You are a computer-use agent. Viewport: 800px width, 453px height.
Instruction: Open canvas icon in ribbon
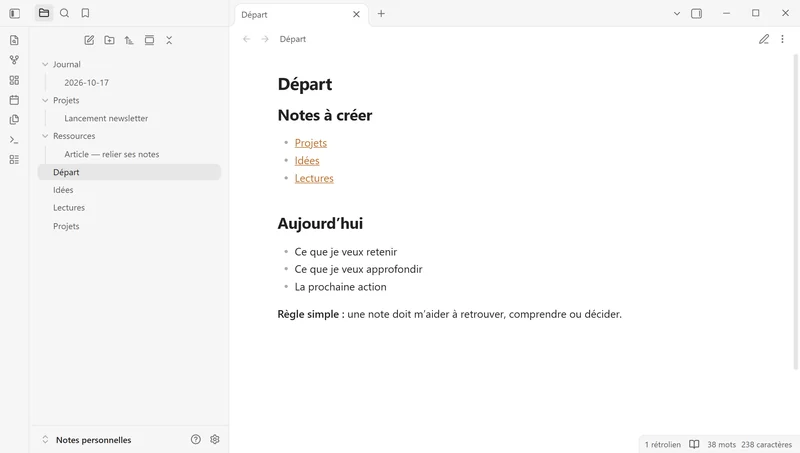[x=14, y=80]
